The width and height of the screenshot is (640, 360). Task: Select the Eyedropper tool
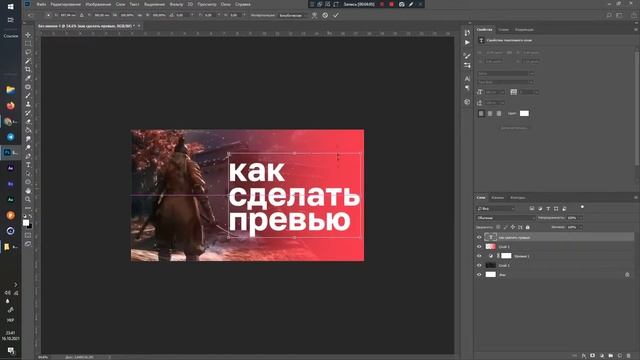click(x=28, y=78)
